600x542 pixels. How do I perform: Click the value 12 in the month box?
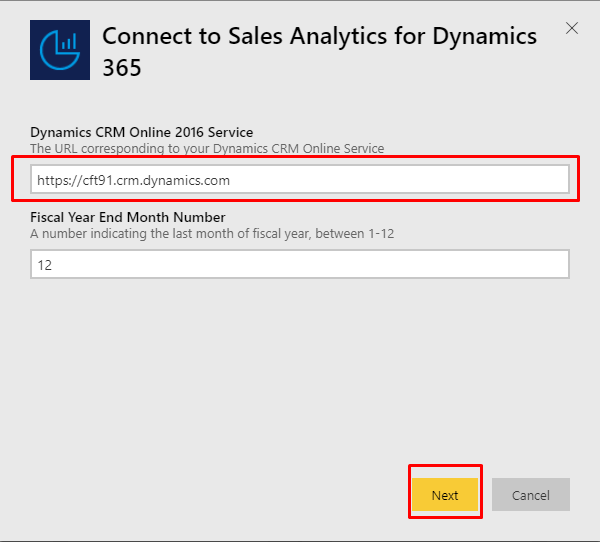45,265
